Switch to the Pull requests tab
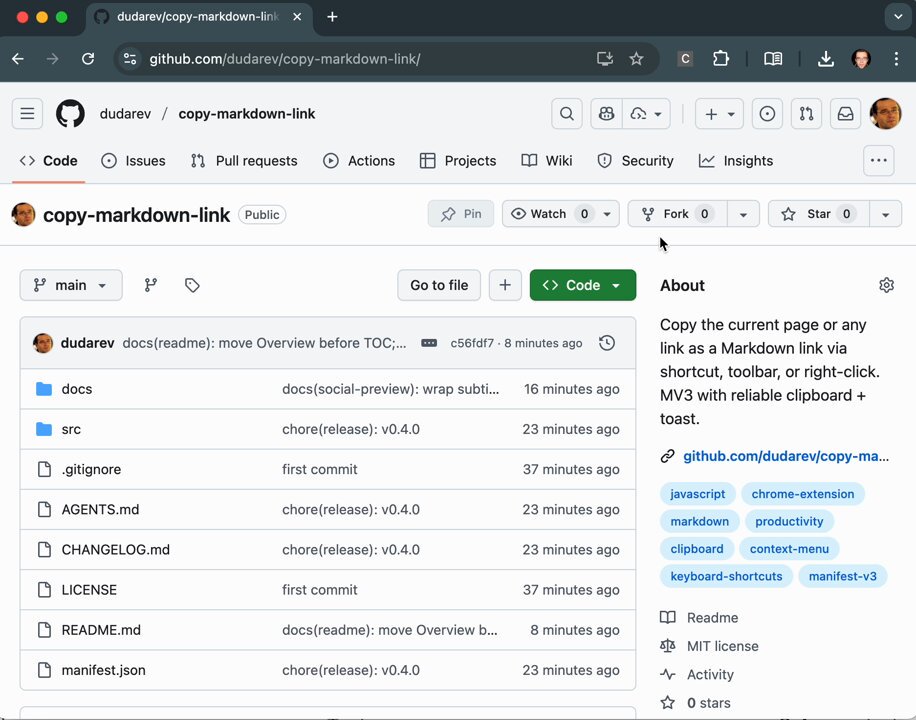The width and height of the screenshot is (916, 720). pyautogui.click(x=244, y=161)
